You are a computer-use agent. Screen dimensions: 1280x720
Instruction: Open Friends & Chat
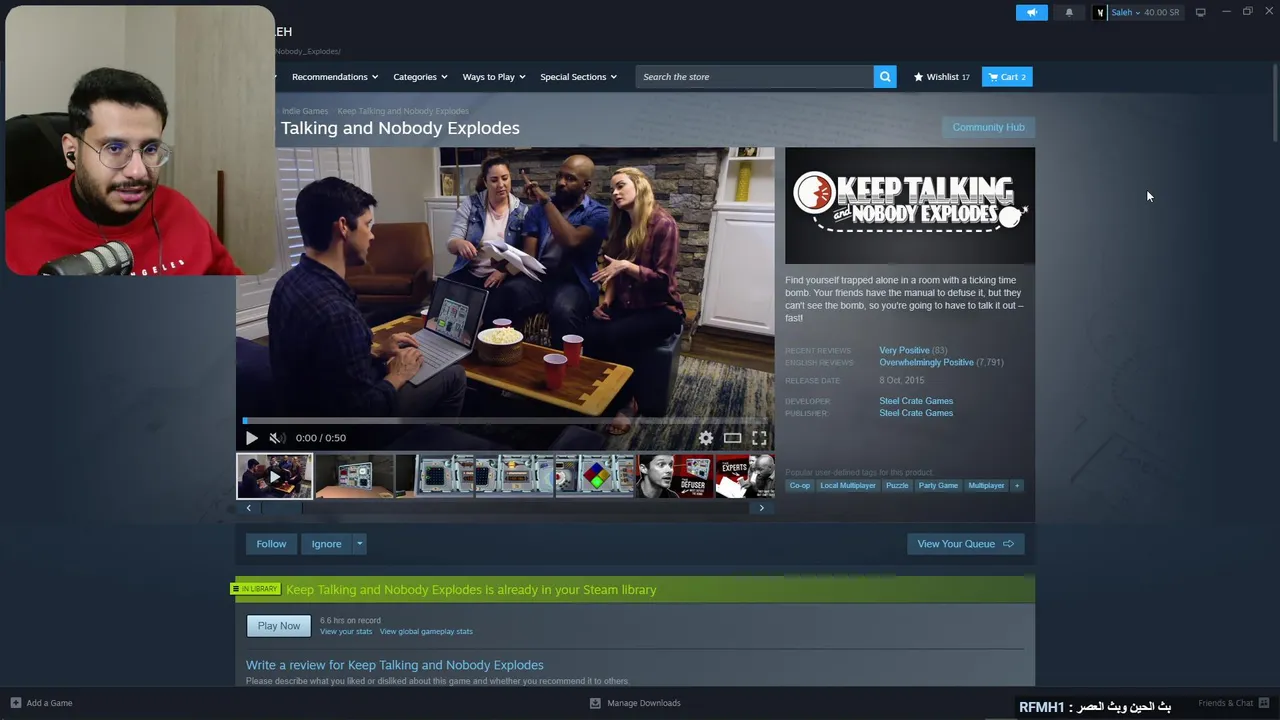coord(1233,703)
